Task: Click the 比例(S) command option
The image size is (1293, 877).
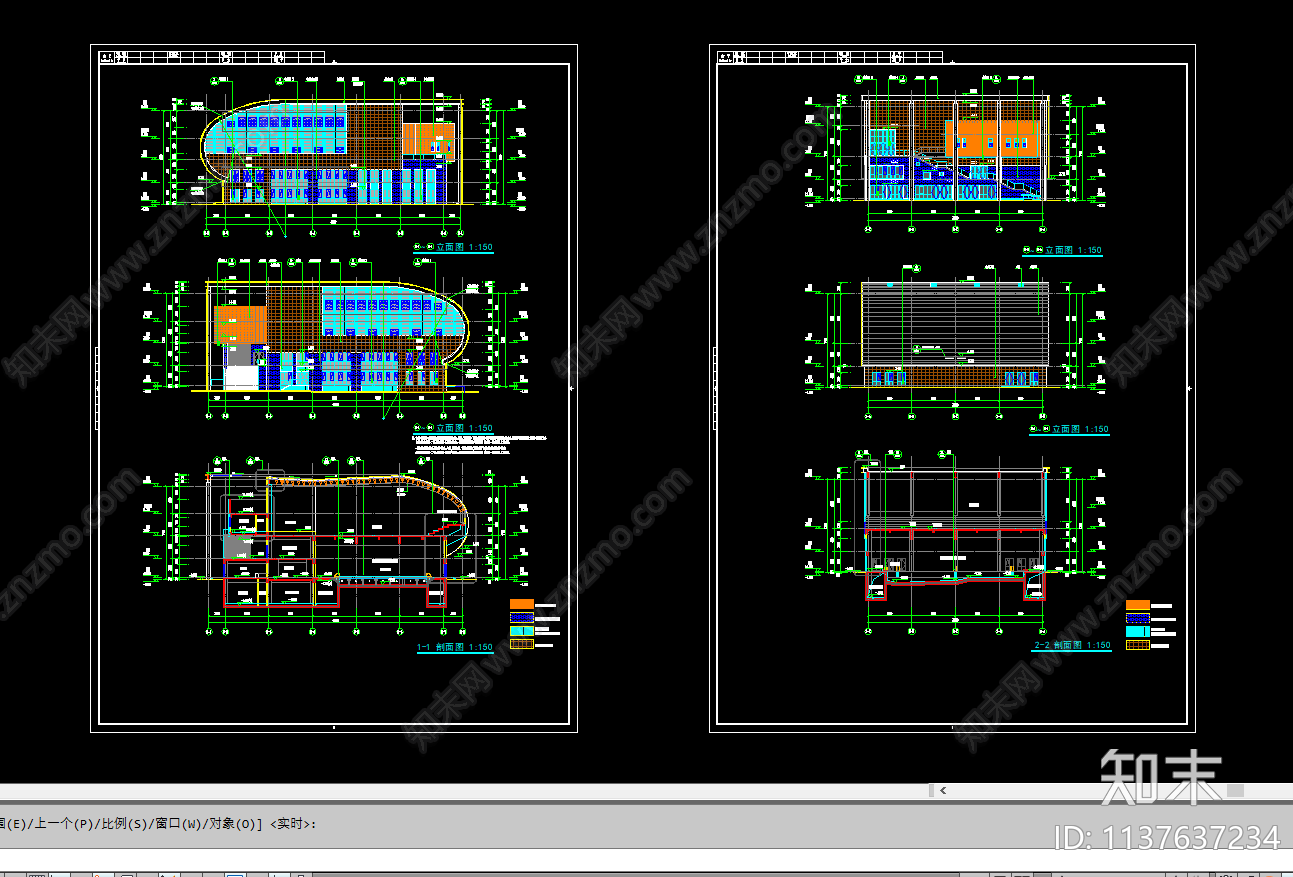Action: click(x=124, y=824)
